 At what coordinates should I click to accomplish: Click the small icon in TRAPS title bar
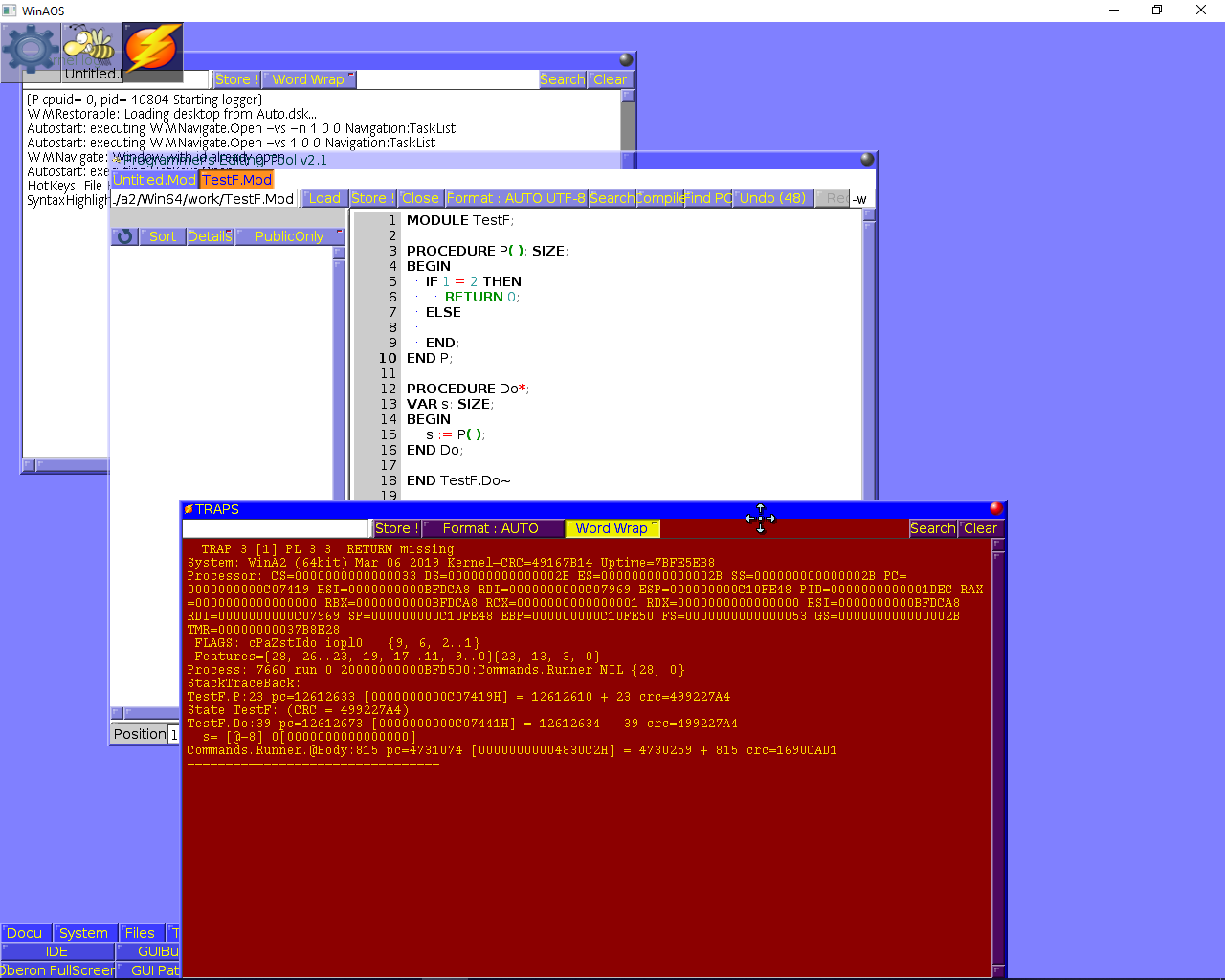(x=189, y=509)
